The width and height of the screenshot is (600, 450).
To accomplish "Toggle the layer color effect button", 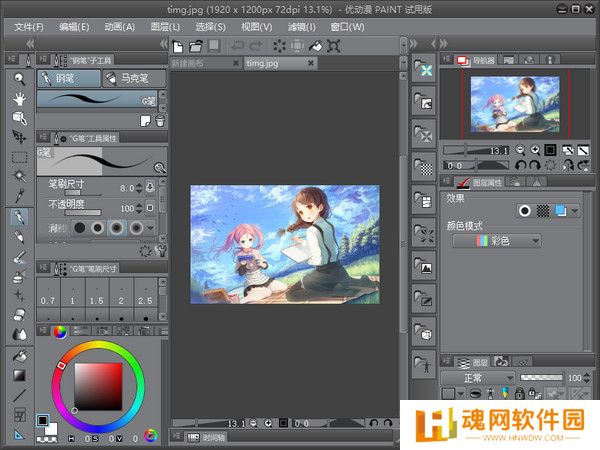I will coord(560,210).
